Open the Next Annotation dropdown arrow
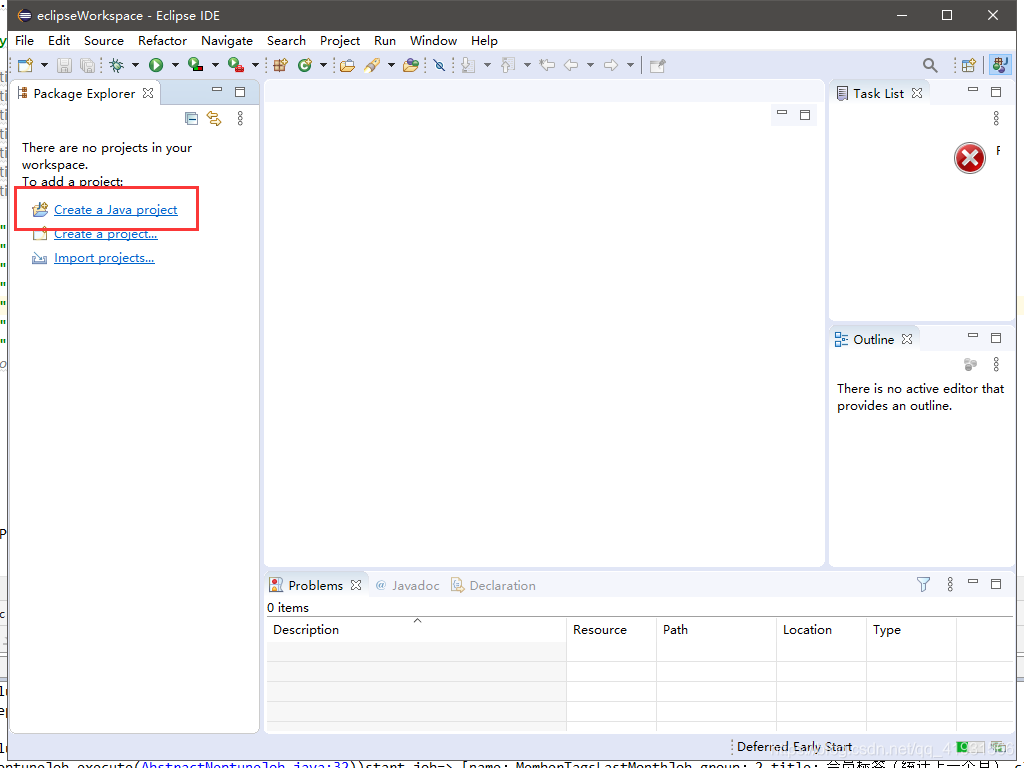The image size is (1024, 768). (487, 65)
